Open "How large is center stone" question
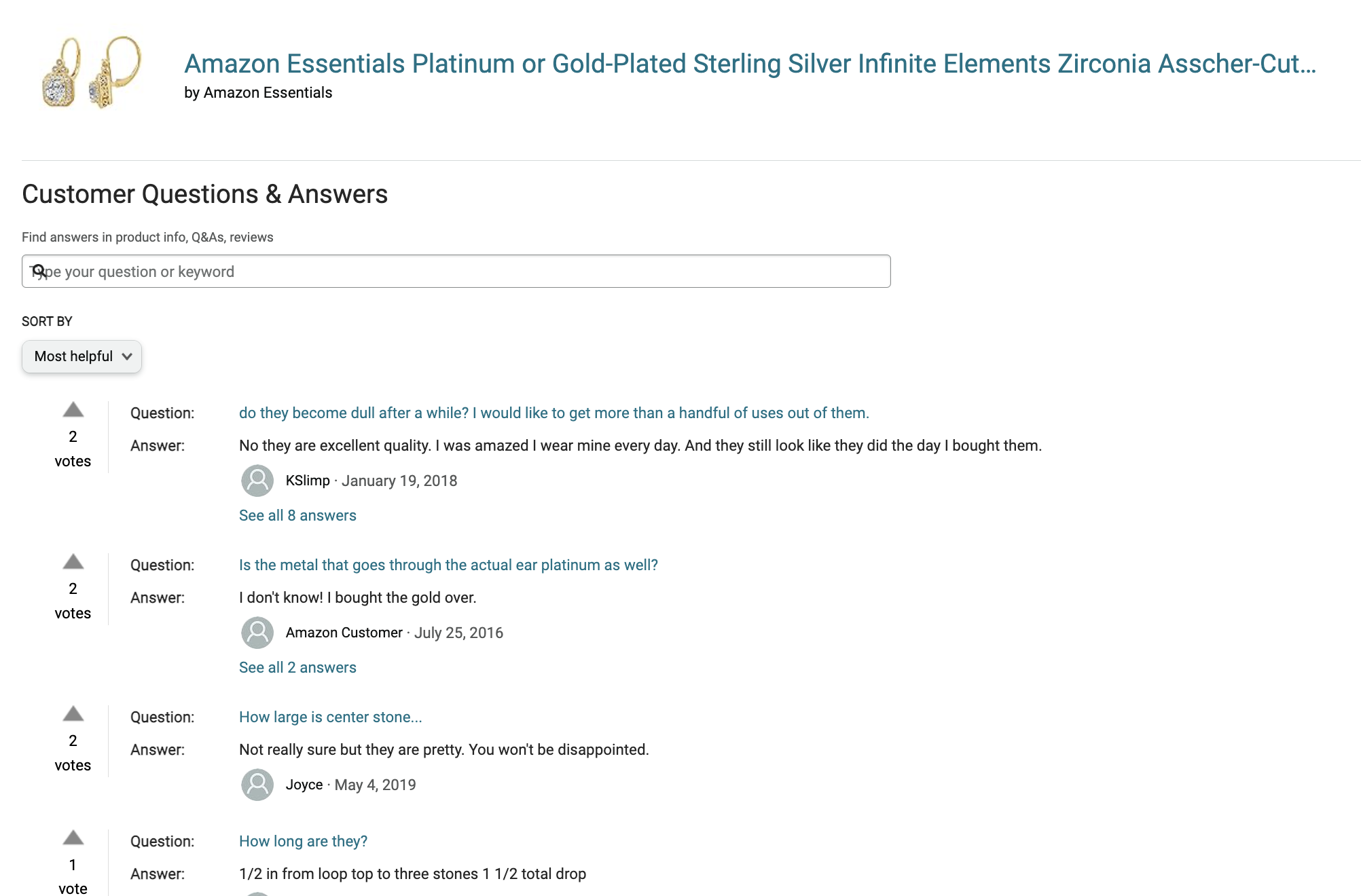Viewport: 1361px width, 896px height. point(330,717)
